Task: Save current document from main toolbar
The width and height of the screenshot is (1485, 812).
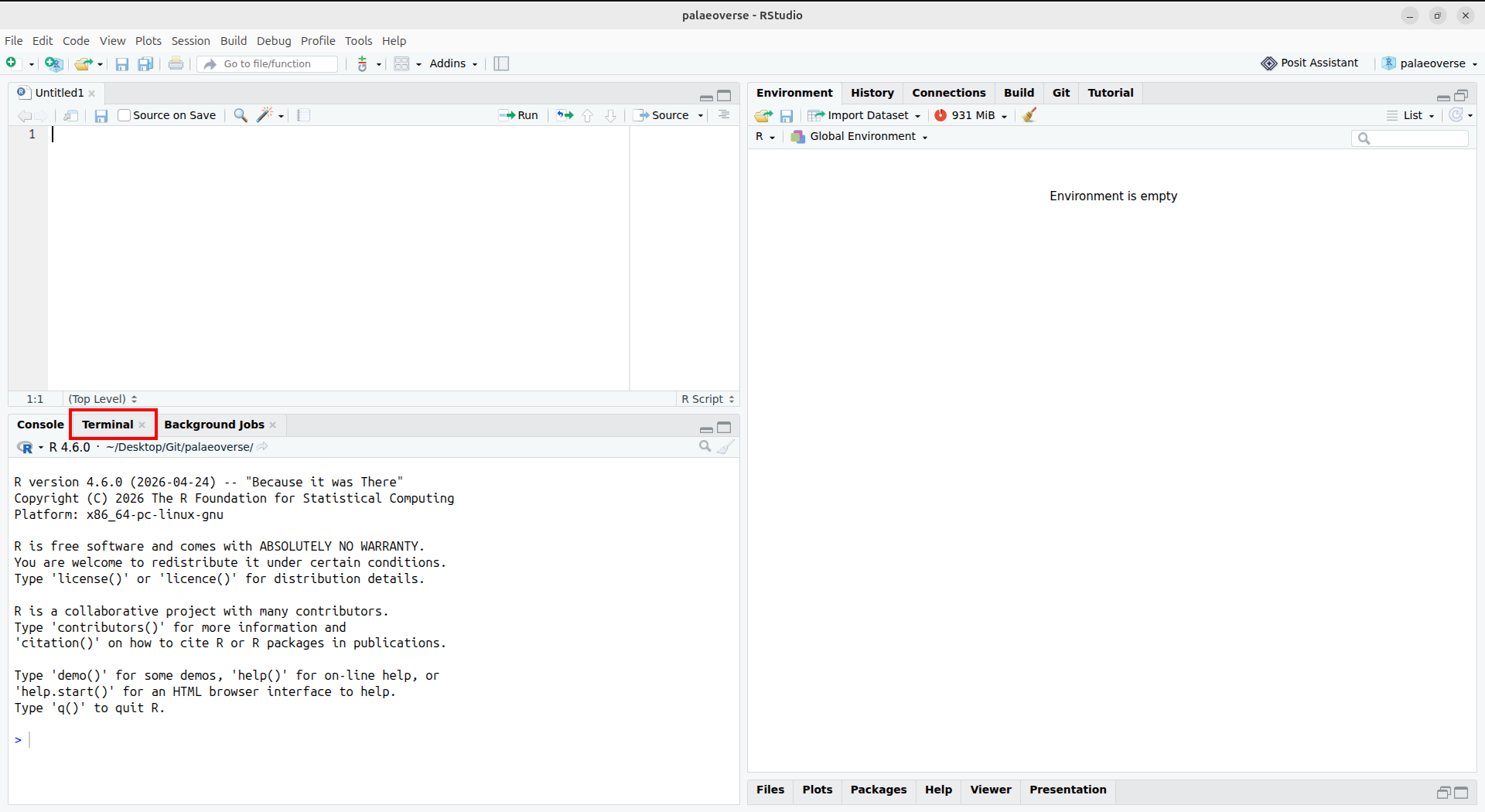Action: coord(121,63)
